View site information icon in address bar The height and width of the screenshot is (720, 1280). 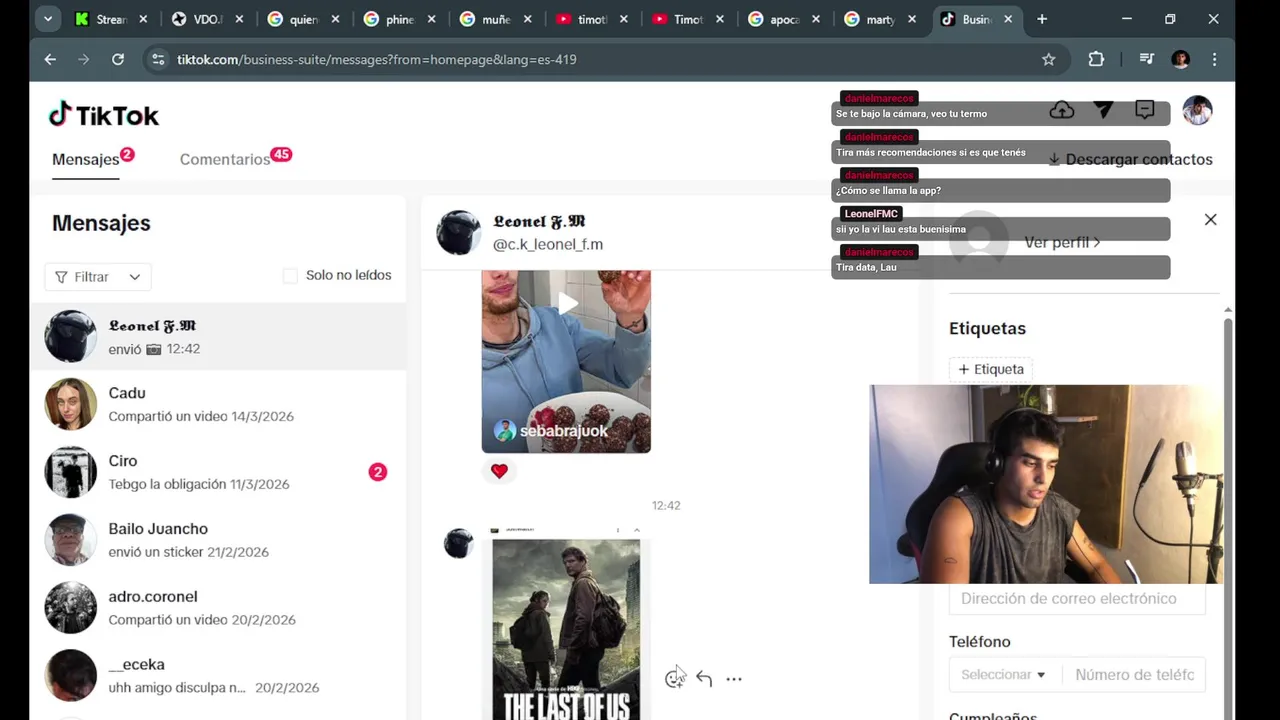point(158,59)
